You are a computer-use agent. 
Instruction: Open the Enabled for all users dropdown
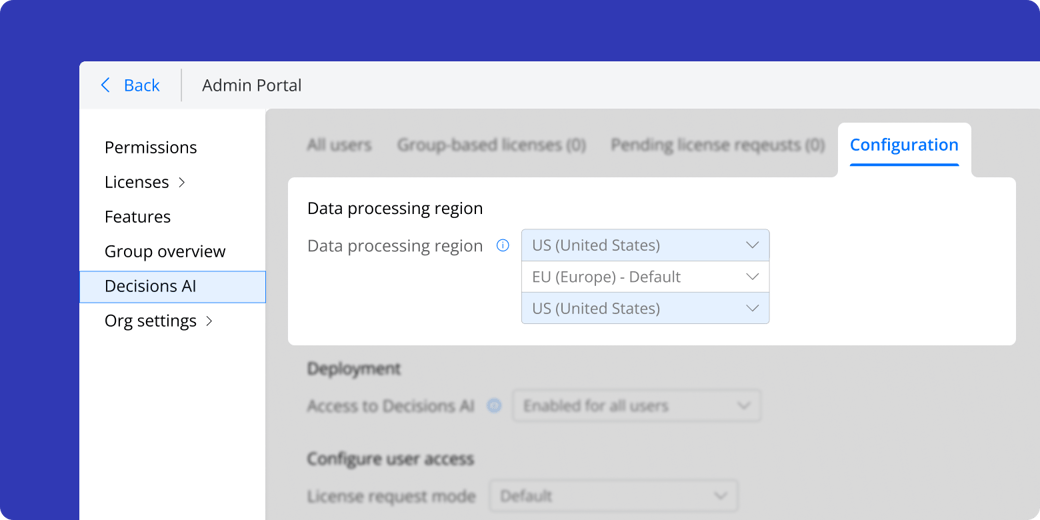(637, 406)
